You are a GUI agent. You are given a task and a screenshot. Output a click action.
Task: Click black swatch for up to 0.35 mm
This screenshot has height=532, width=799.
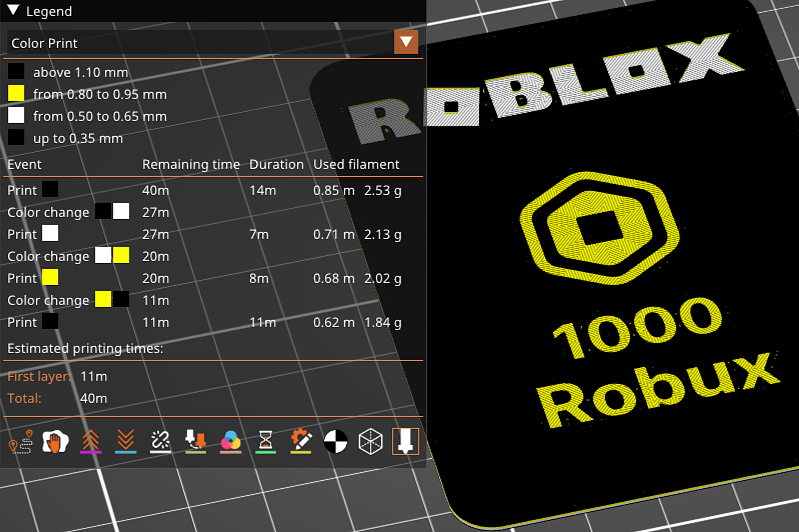(x=16, y=138)
